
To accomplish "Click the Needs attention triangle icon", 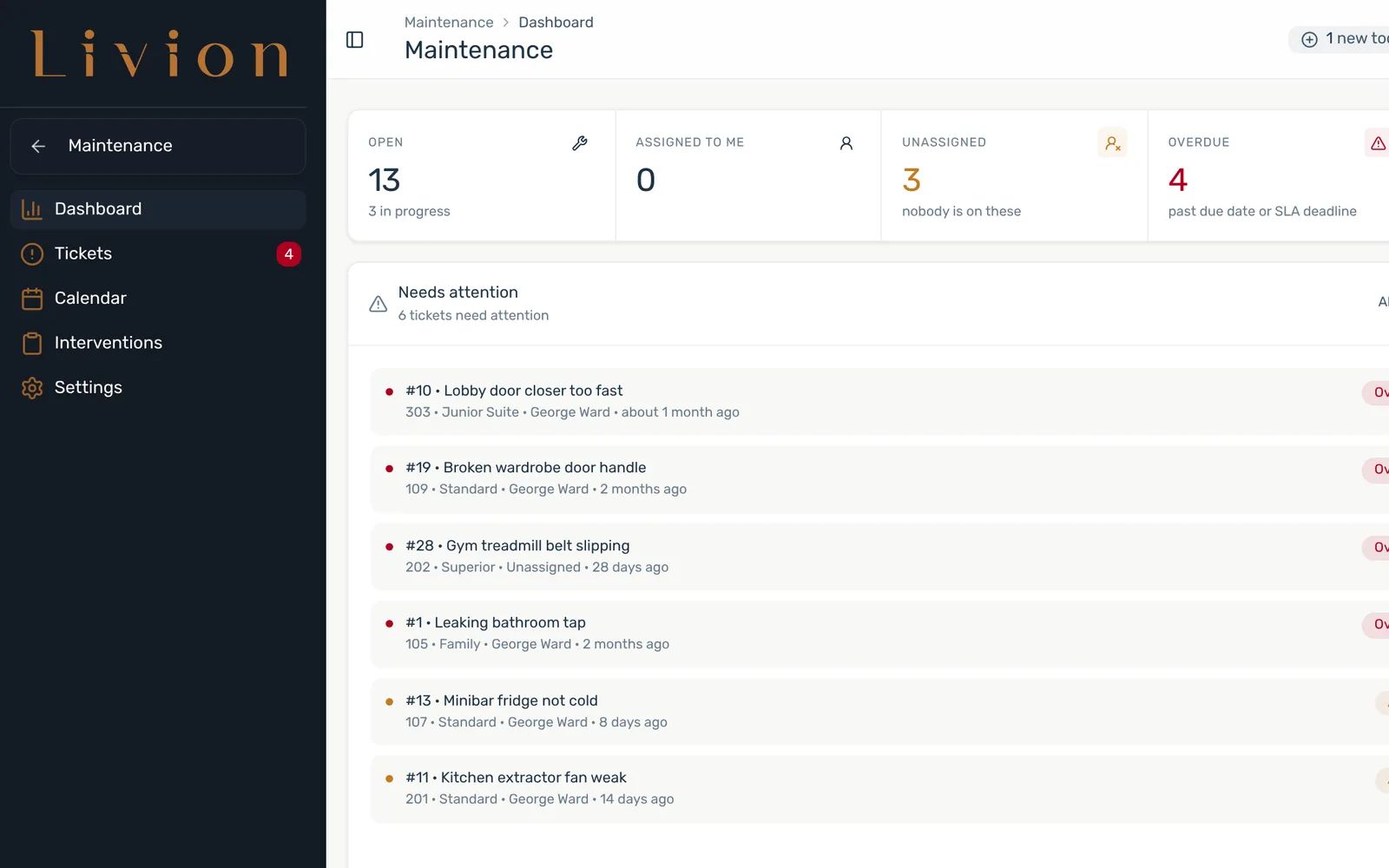I will [379, 304].
